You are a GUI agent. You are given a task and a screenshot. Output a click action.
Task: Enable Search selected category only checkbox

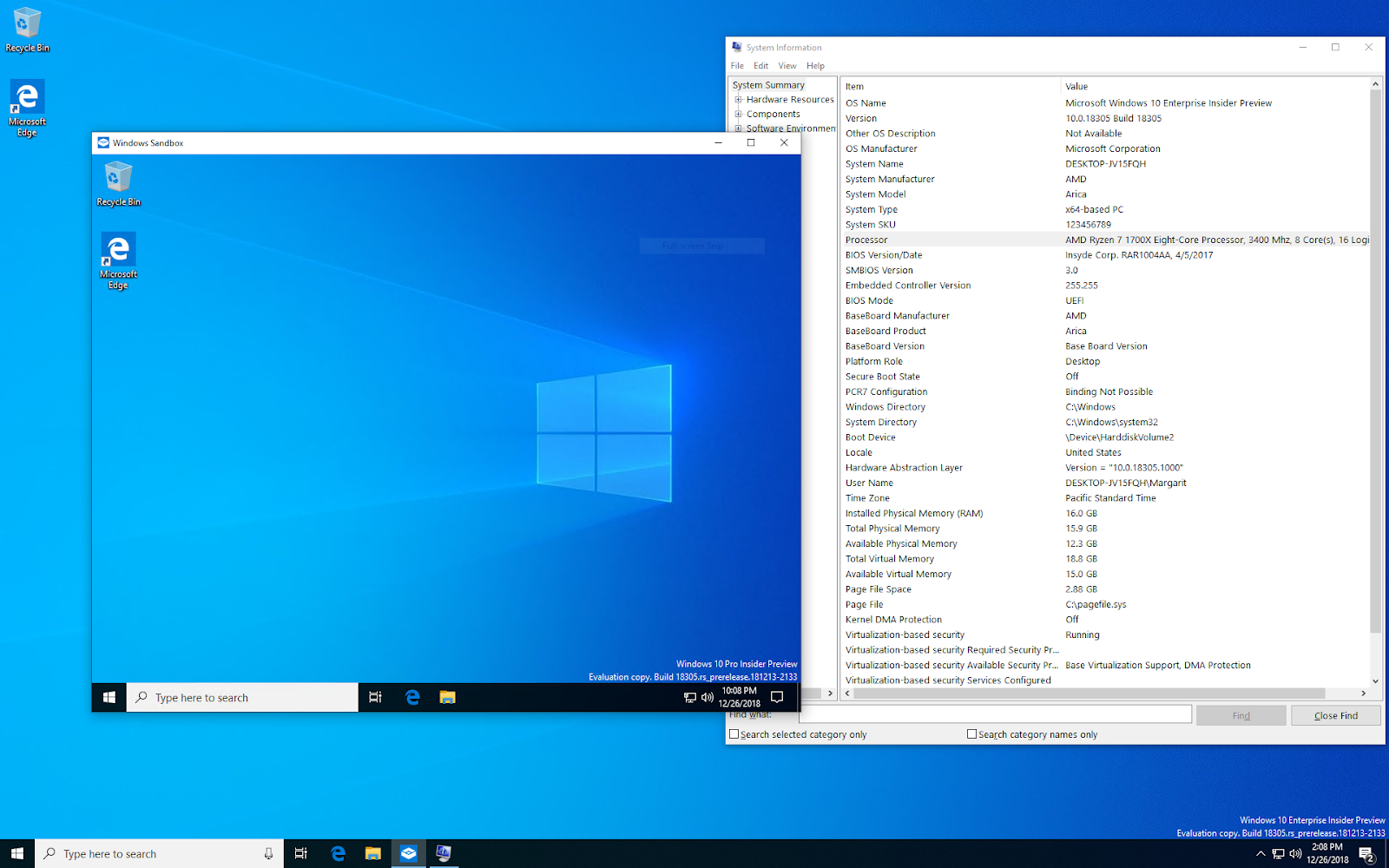click(734, 734)
